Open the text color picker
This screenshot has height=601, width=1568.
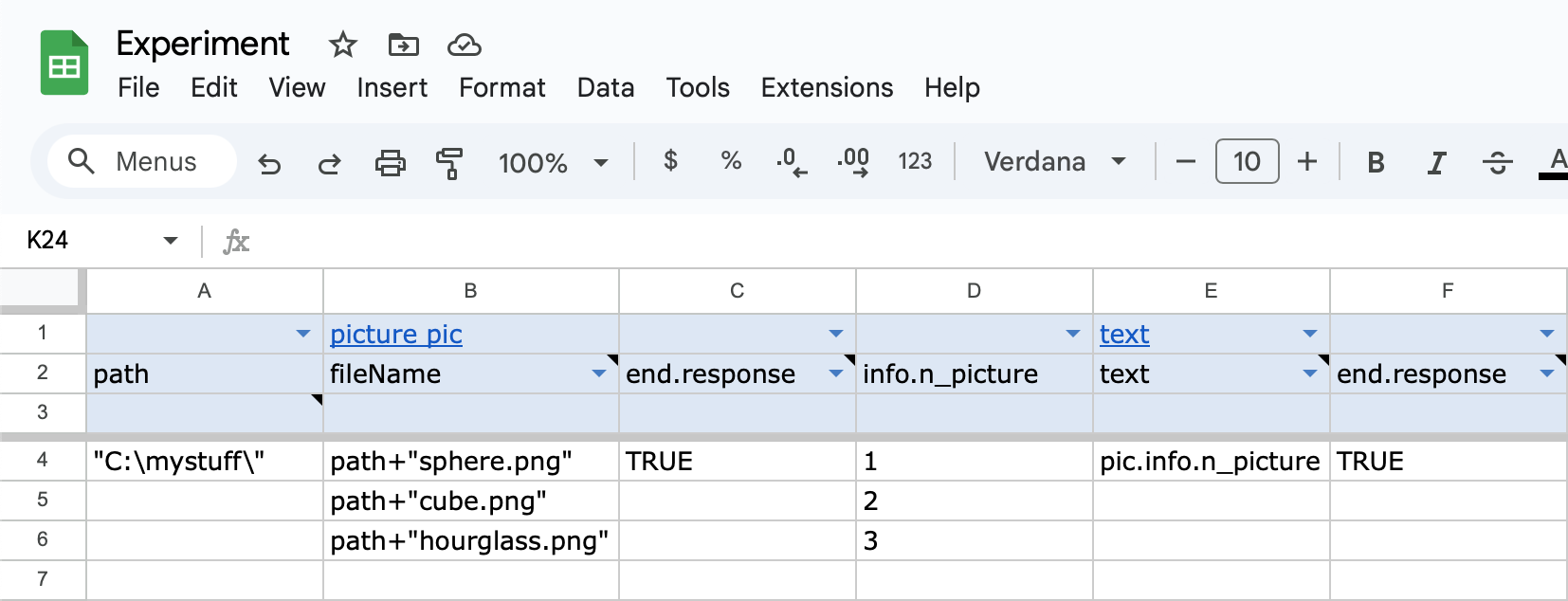click(x=1555, y=162)
